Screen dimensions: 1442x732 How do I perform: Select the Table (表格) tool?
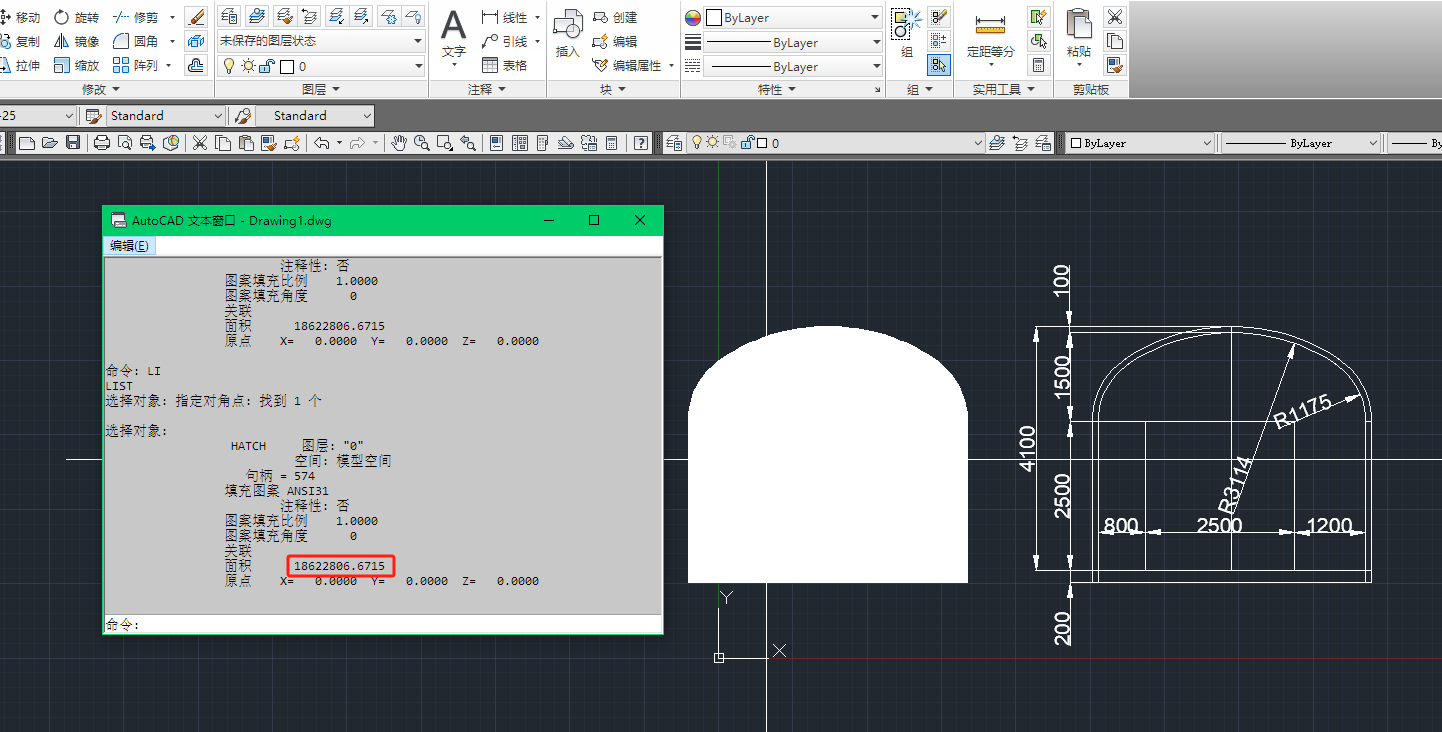pyautogui.click(x=505, y=65)
